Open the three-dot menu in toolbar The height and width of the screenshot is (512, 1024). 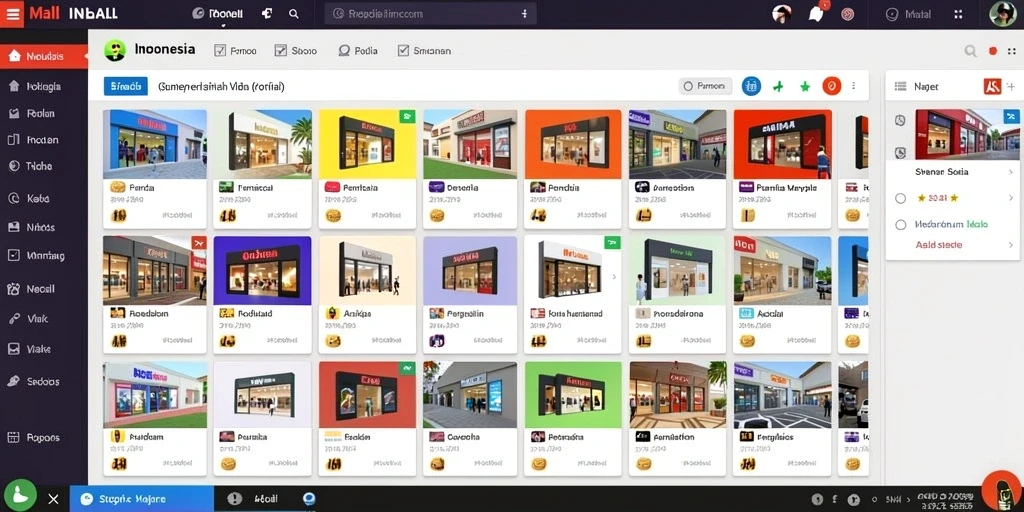click(x=854, y=86)
